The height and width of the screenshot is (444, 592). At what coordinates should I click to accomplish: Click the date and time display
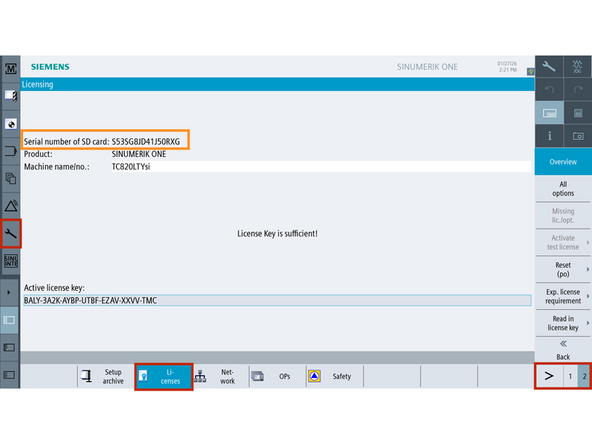(507, 66)
